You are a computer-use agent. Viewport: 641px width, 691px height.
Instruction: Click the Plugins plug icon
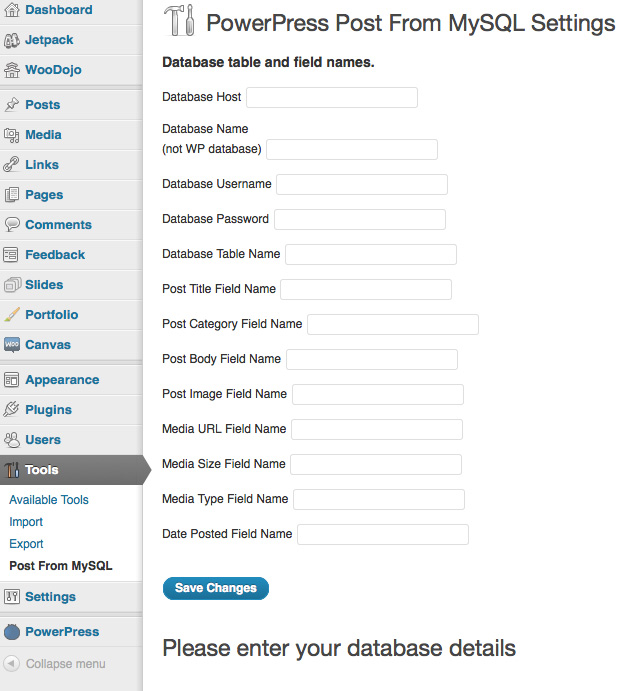coord(12,410)
